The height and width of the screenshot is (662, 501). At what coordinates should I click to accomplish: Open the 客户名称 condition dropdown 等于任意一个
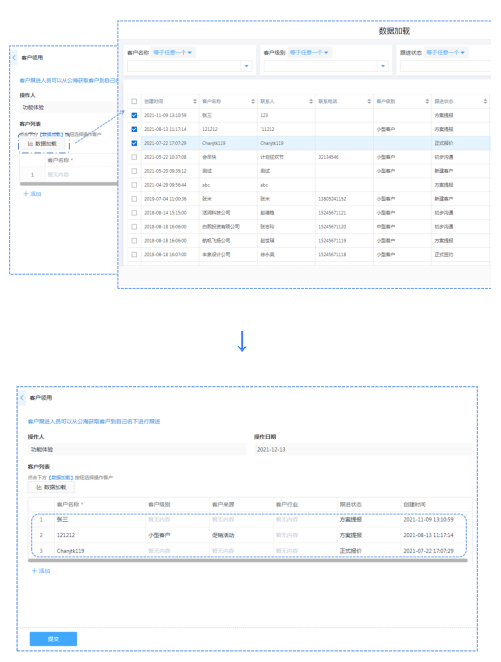pyautogui.click(x=172, y=52)
